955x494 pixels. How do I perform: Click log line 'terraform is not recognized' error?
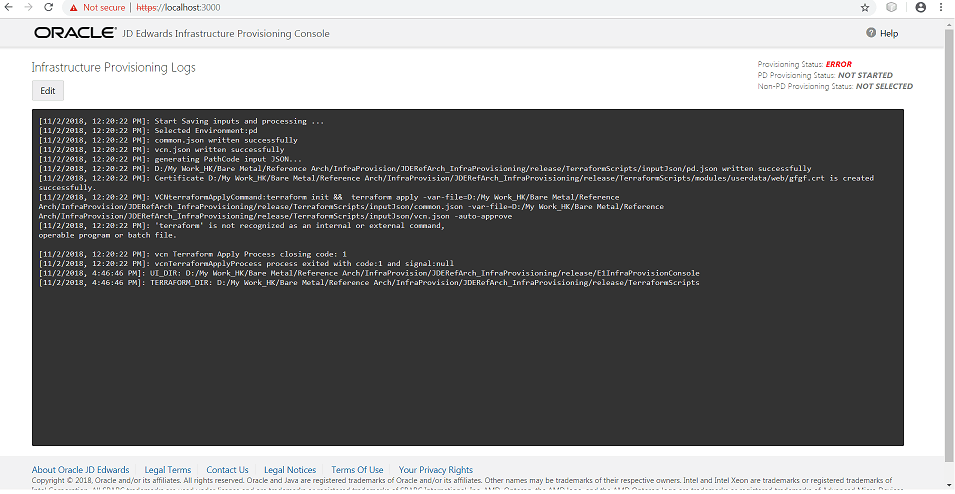coord(242,230)
